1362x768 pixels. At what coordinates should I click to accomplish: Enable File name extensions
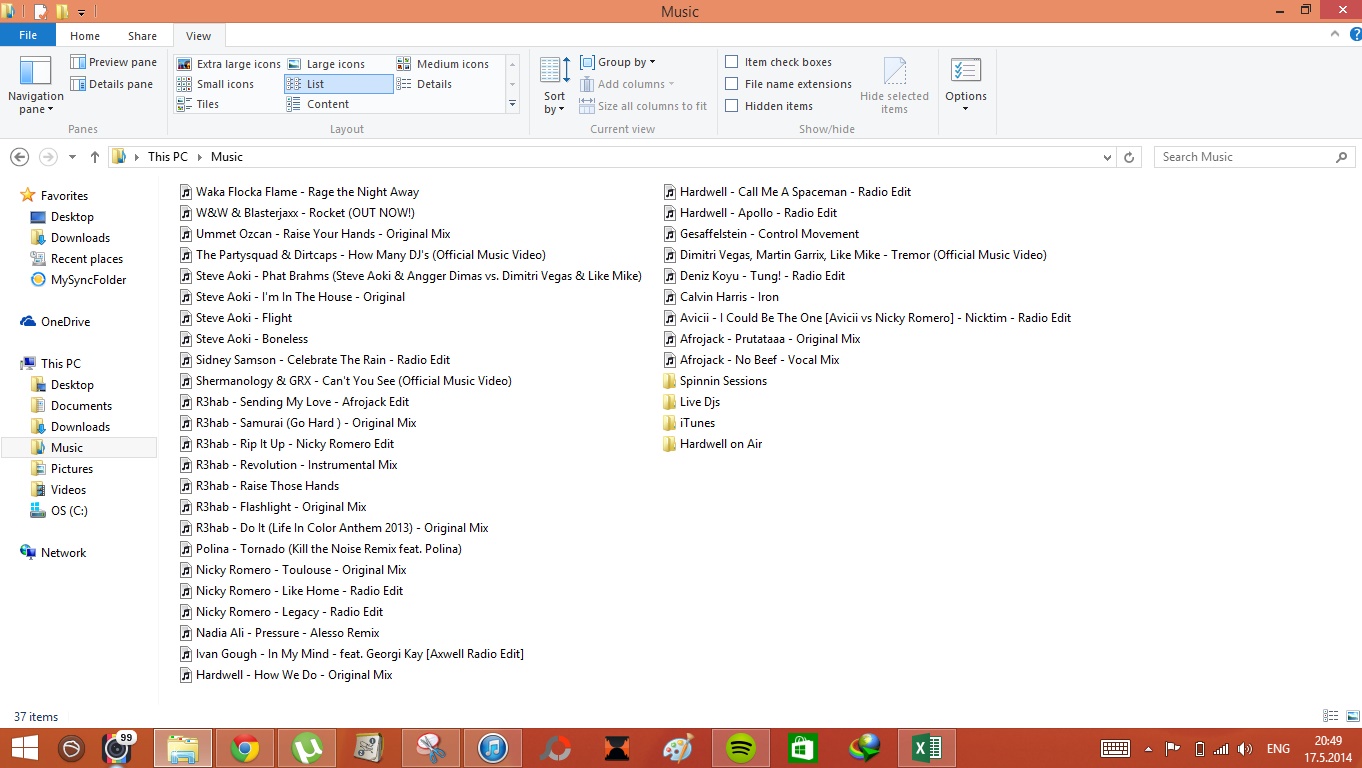point(731,84)
